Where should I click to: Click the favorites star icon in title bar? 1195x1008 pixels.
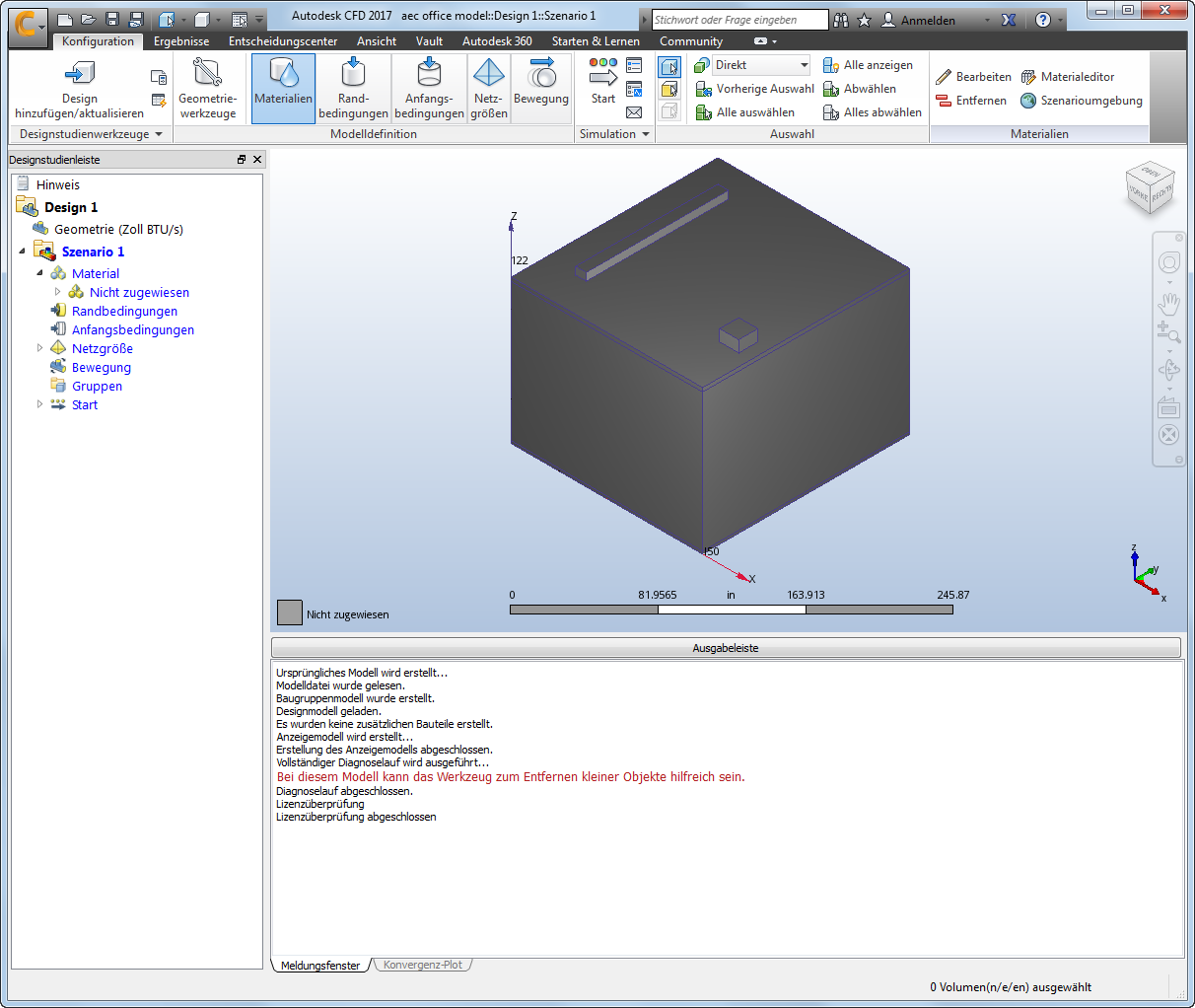tap(865, 20)
